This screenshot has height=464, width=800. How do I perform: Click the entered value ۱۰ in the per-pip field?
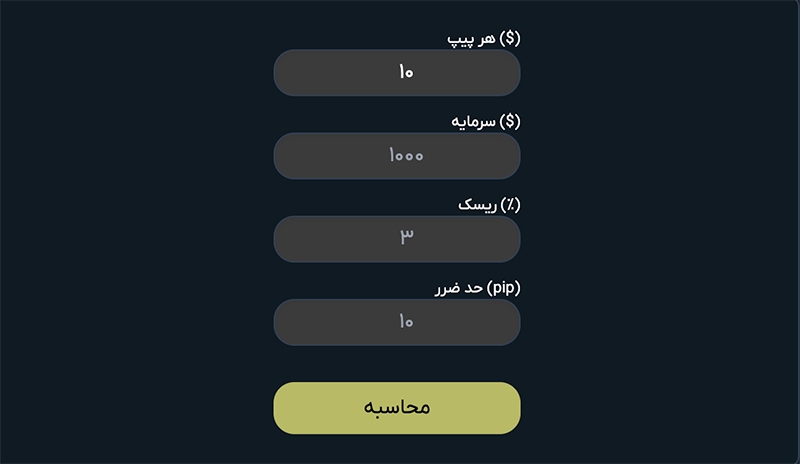(x=405, y=73)
